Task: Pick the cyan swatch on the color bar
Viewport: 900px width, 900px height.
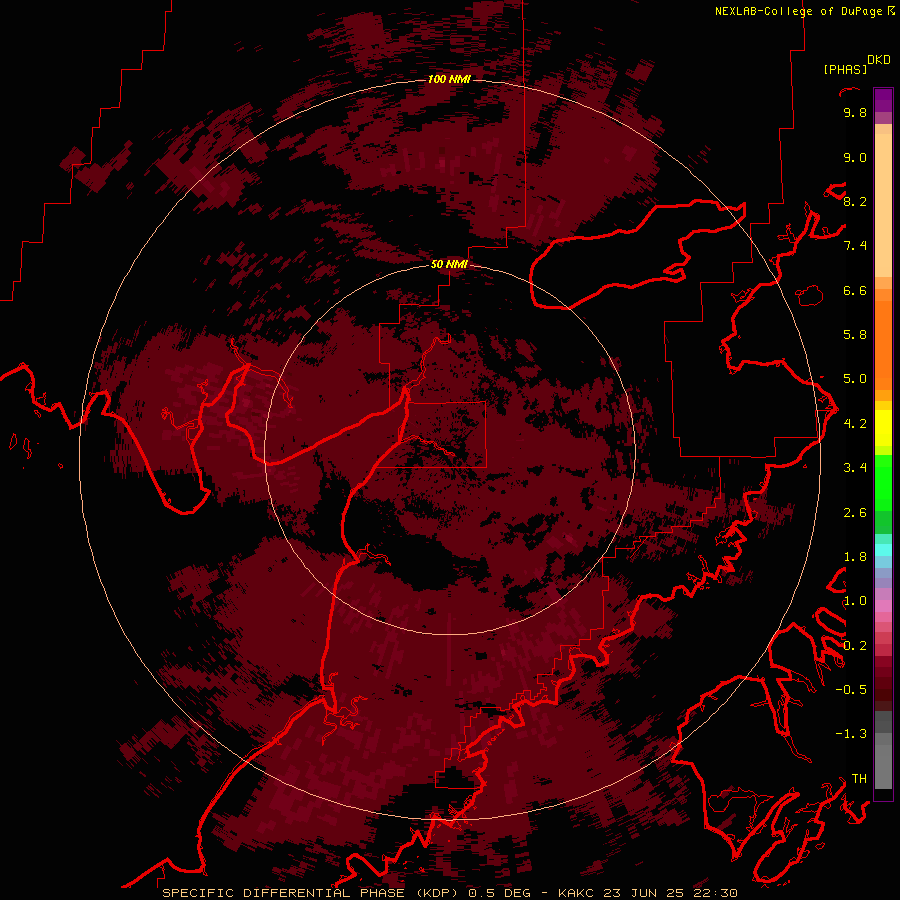Action: tap(883, 550)
